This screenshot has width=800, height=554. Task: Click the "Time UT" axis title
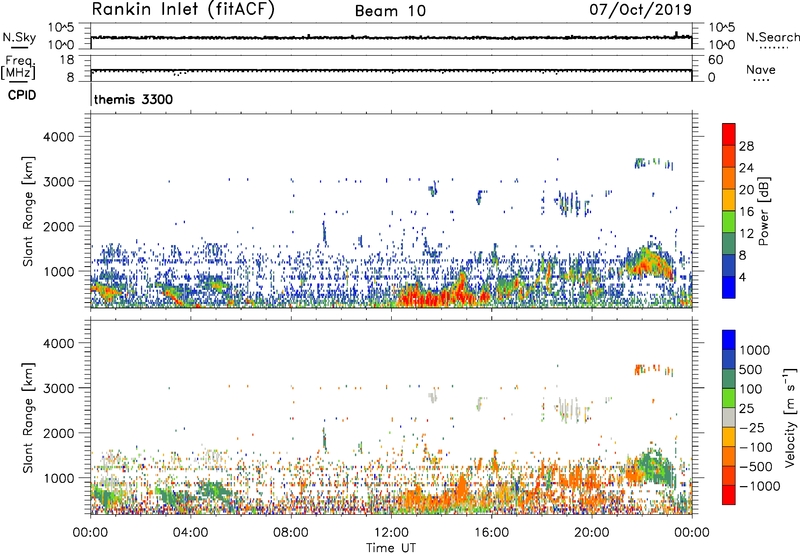point(391,548)
